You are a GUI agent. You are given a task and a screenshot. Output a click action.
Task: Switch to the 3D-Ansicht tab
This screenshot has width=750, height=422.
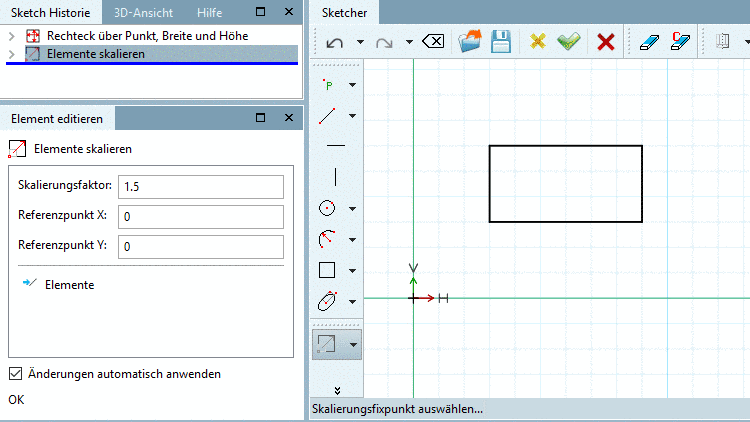(143, 12)
